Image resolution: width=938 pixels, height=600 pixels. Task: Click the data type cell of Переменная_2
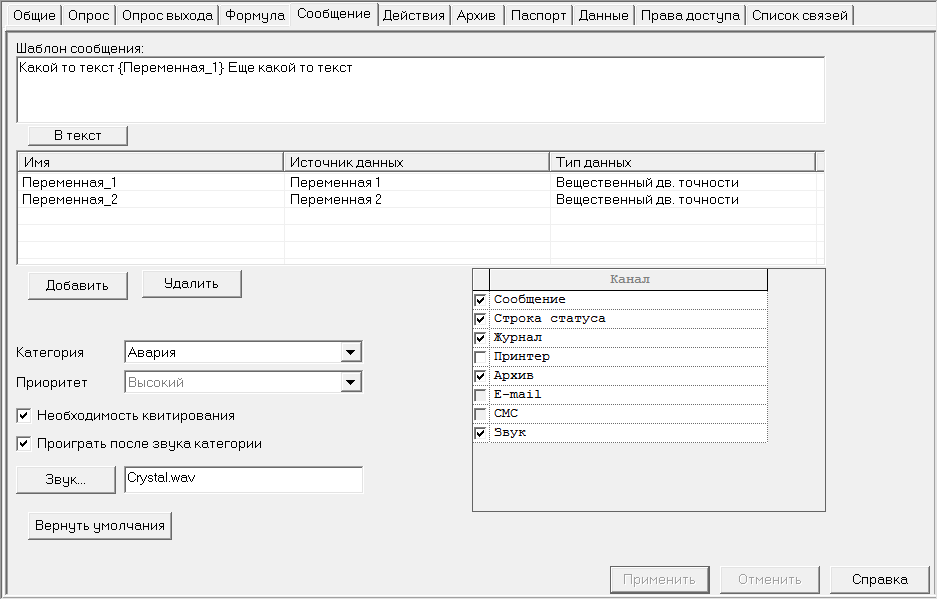click(683, 200)
